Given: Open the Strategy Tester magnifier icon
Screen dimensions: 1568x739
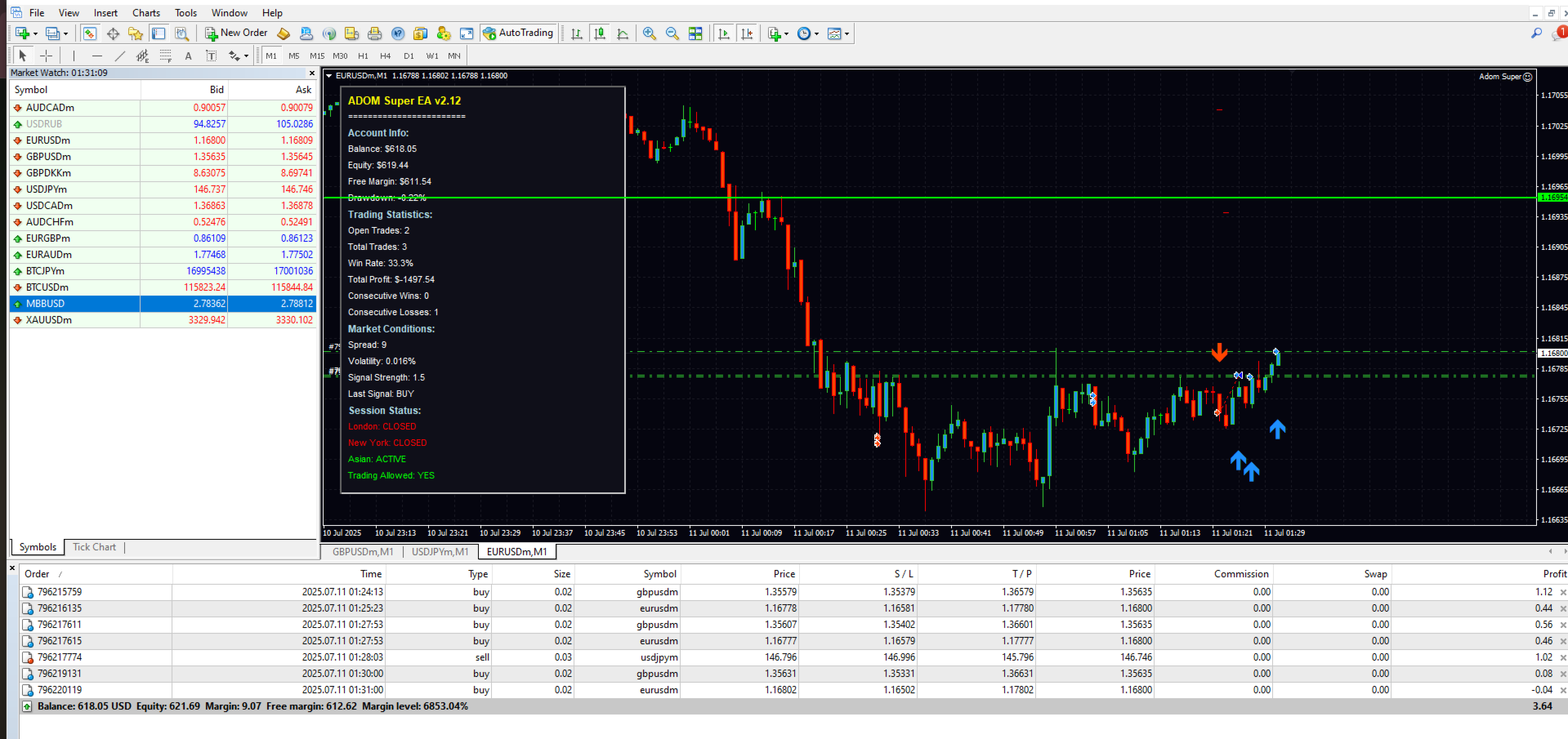Looking at the screenshot, I should (x=181, y=33).
